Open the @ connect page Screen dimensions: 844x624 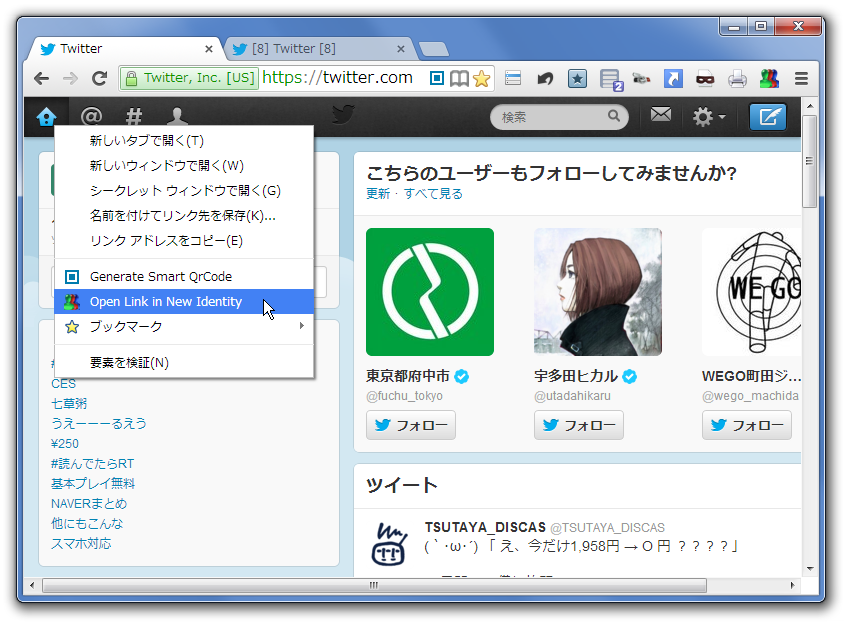[91, 116]
